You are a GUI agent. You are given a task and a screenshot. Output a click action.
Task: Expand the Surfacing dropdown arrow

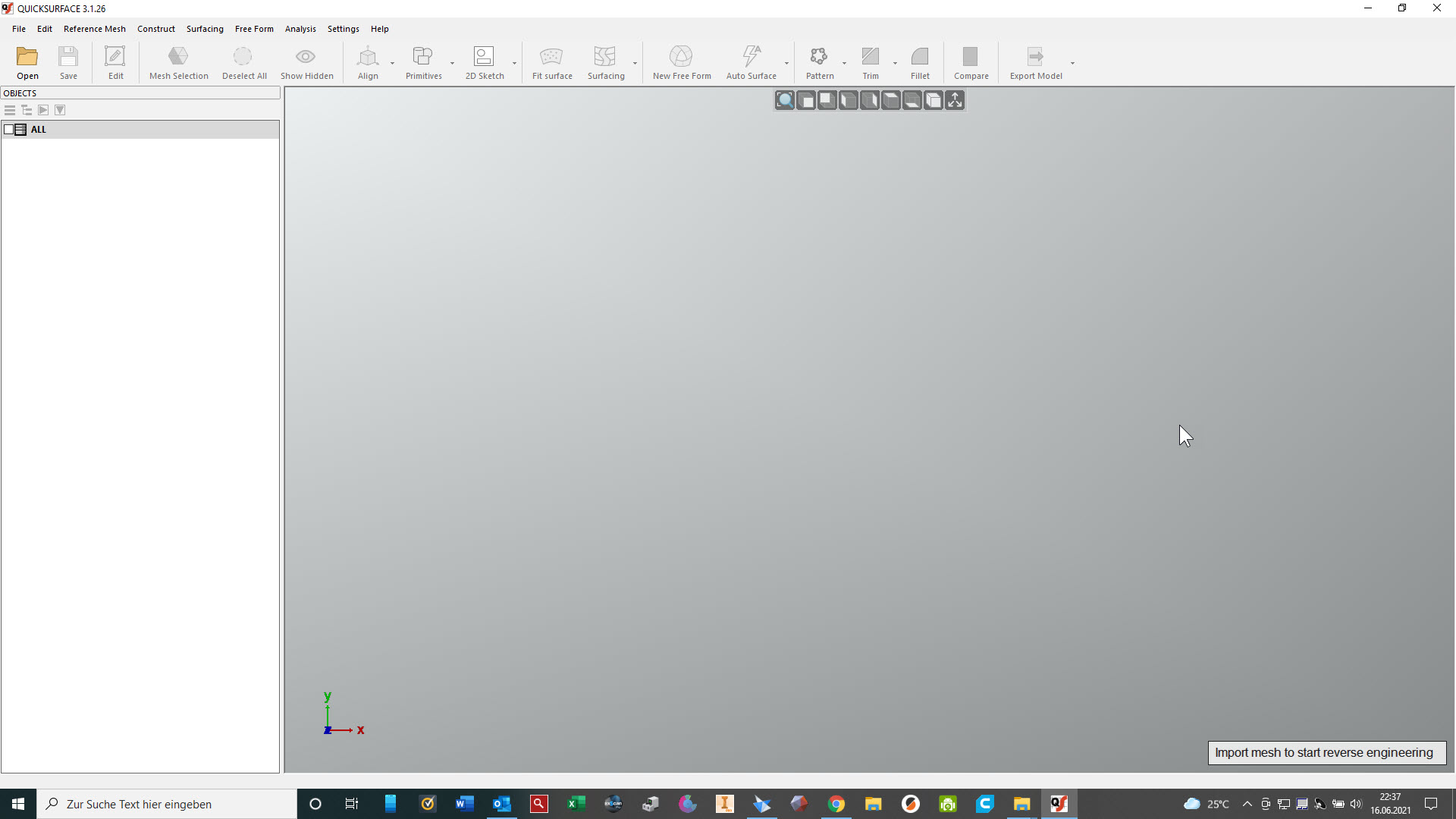pos(635,63)
